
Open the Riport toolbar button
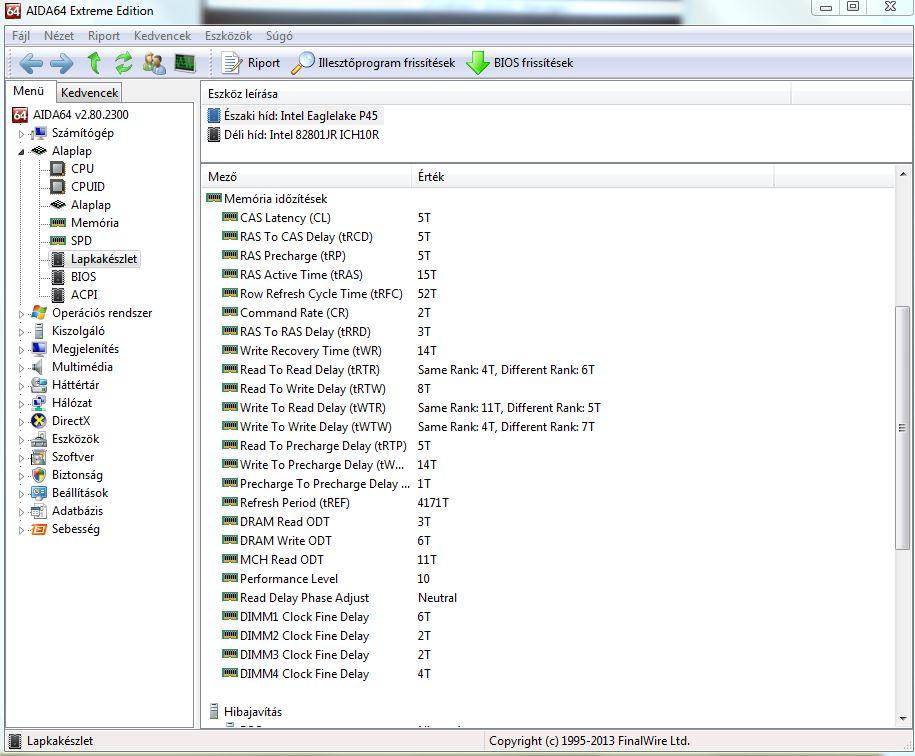click(251, 63)
